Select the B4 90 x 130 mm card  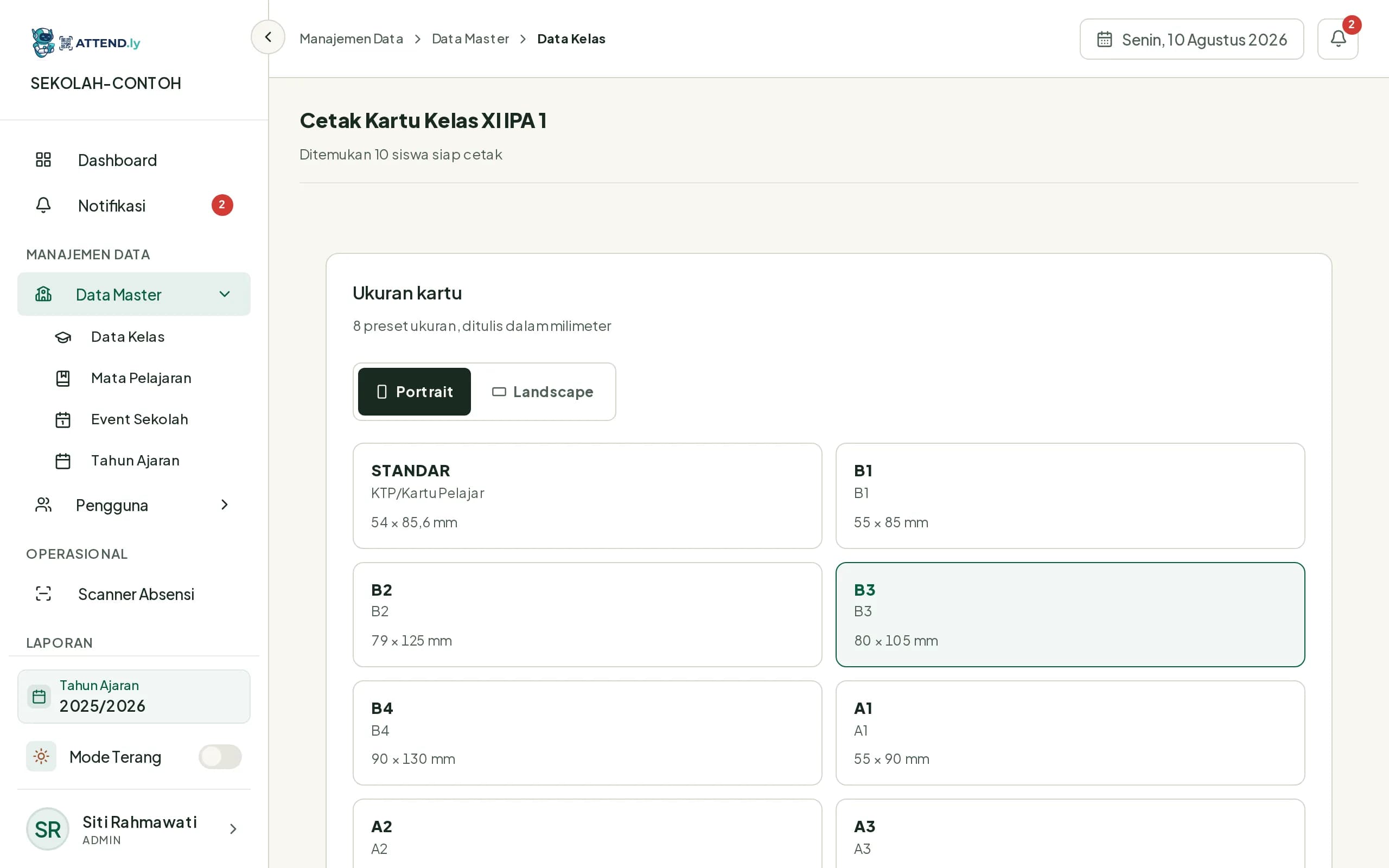[x=587, y=732]
